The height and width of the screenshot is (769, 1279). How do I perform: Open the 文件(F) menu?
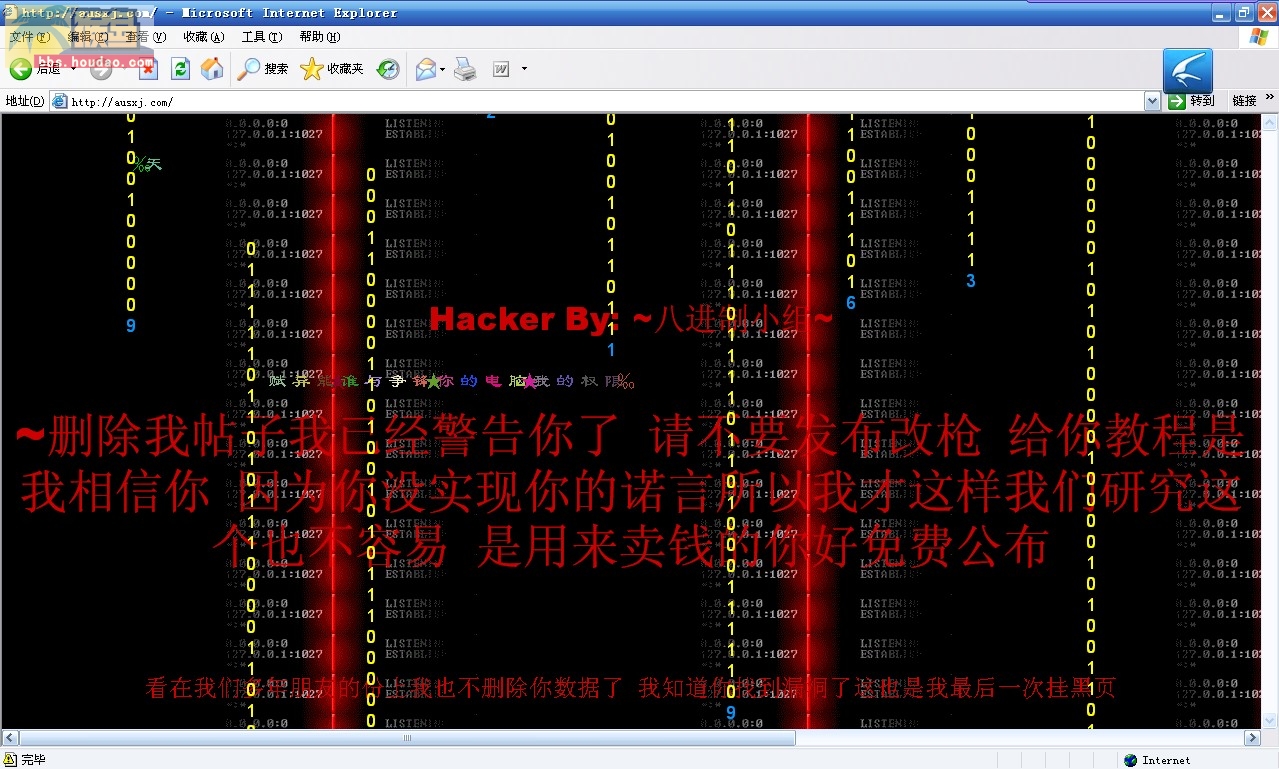pyautogui.click(x=29, y=37)
